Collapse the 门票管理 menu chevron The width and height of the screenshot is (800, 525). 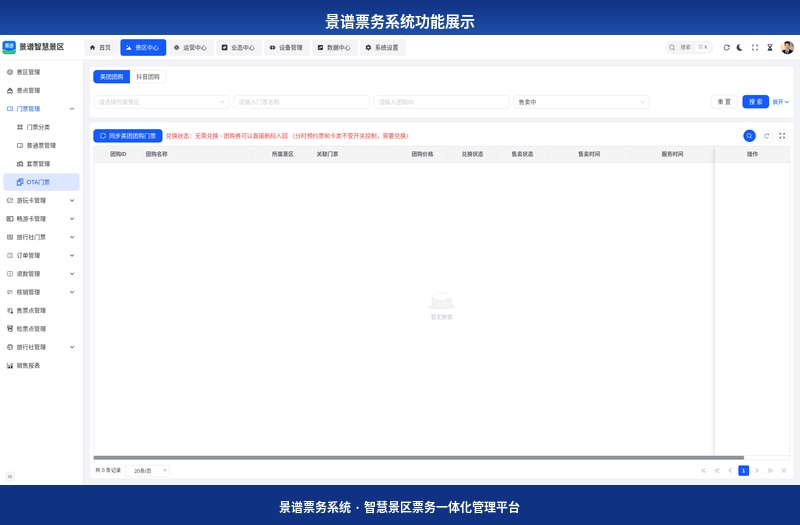(72, 109)
